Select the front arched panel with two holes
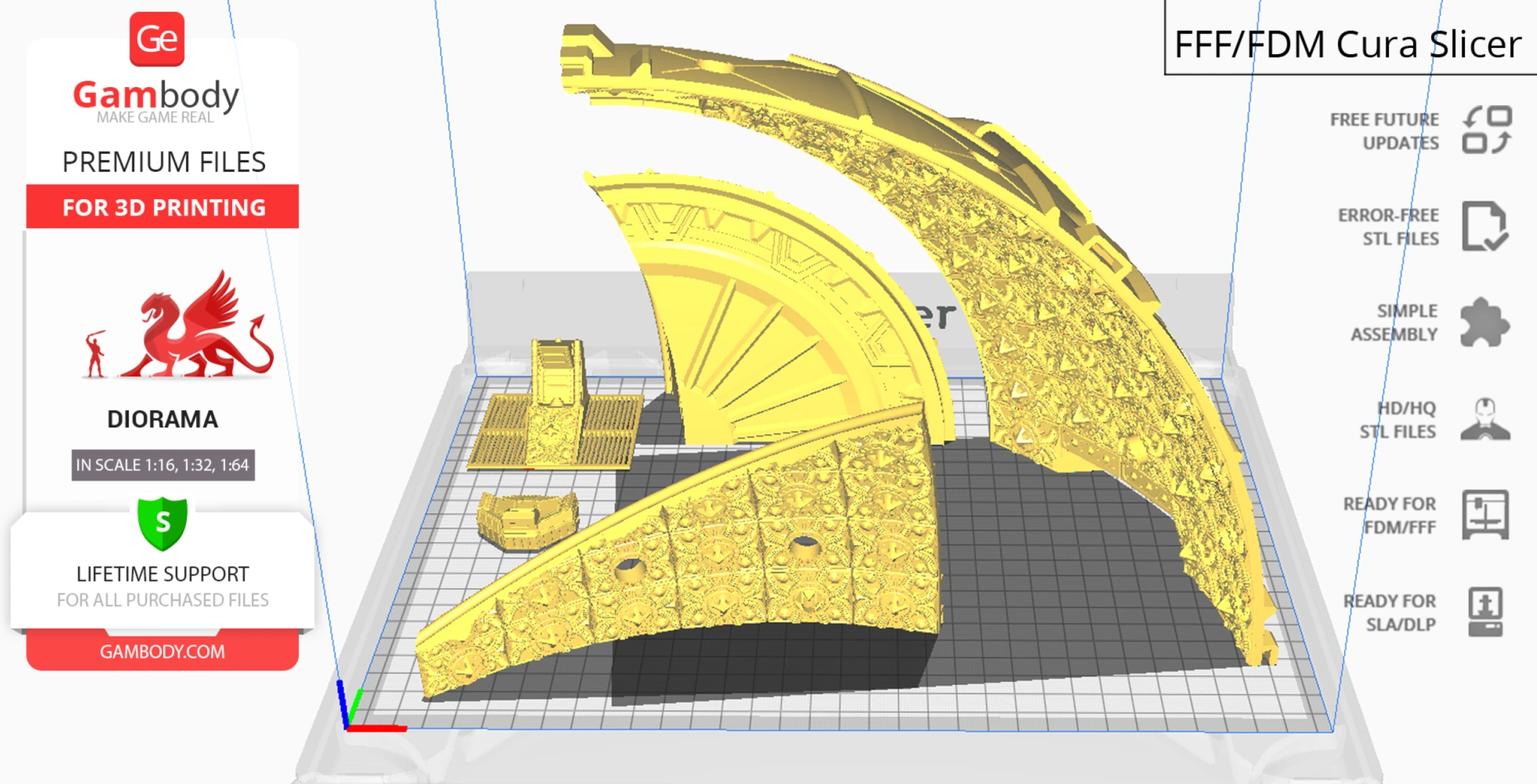 706,564
